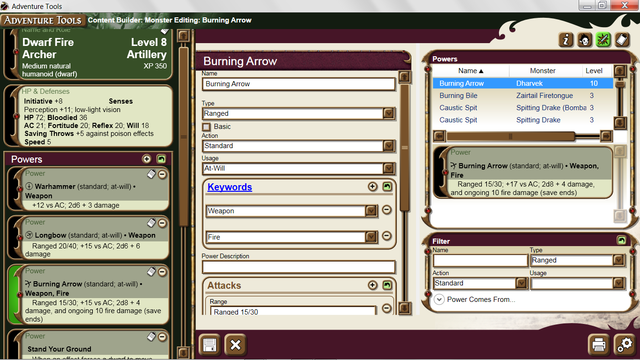640x360 pixels.
Task: Click the save floppy disk icon
Action: pos(210,345)
